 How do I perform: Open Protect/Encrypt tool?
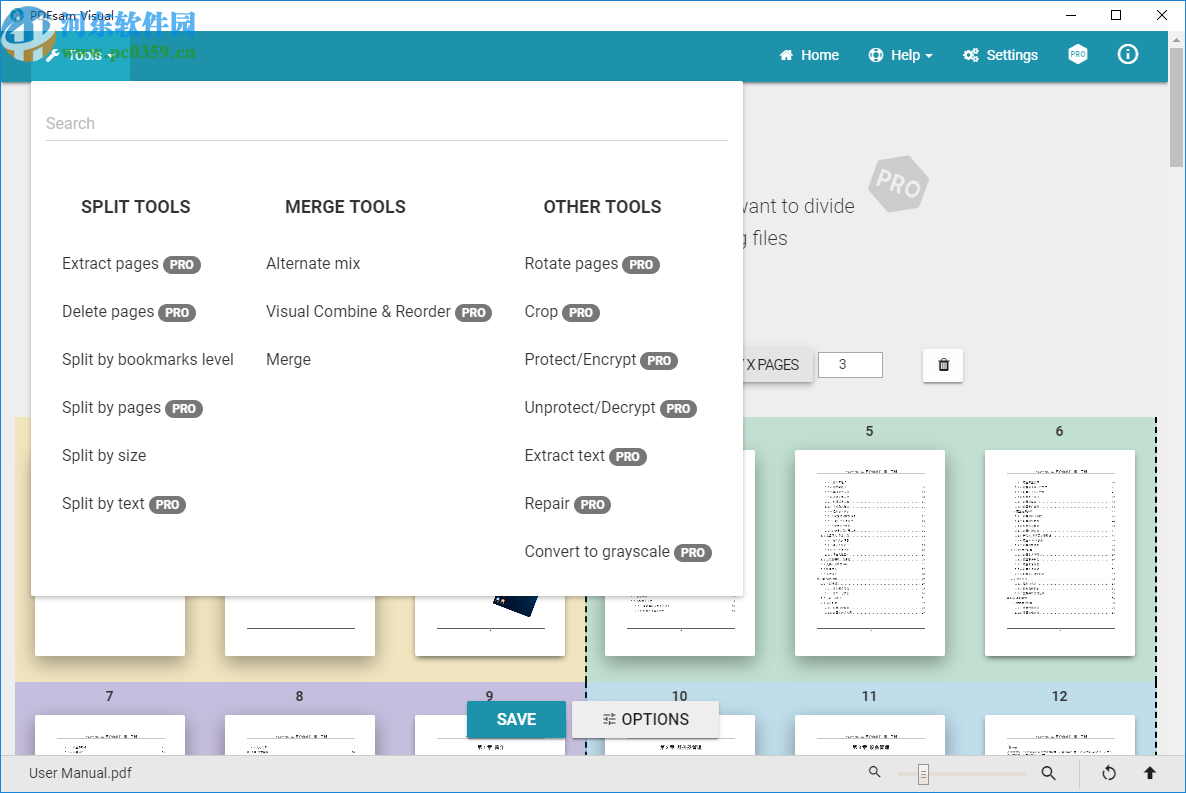[x=601, y=359]
